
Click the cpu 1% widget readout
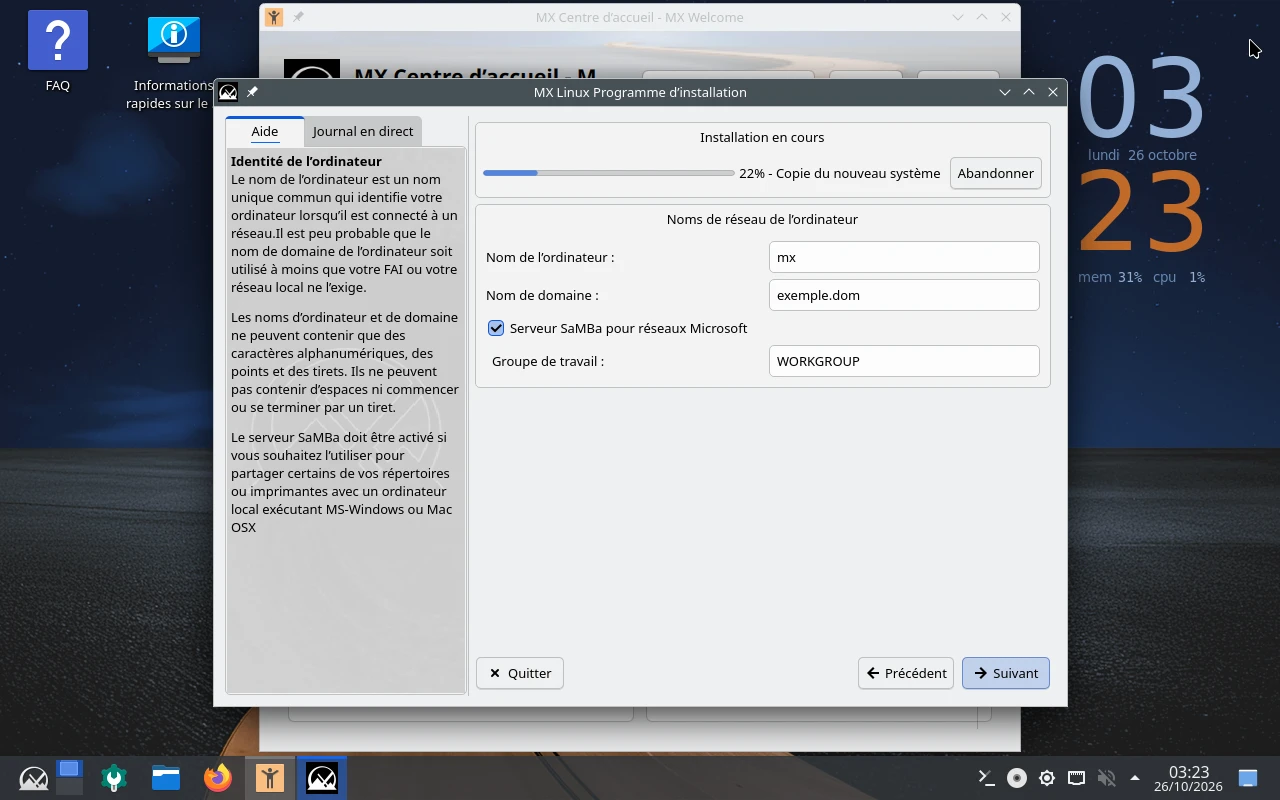coord(1179,277)
